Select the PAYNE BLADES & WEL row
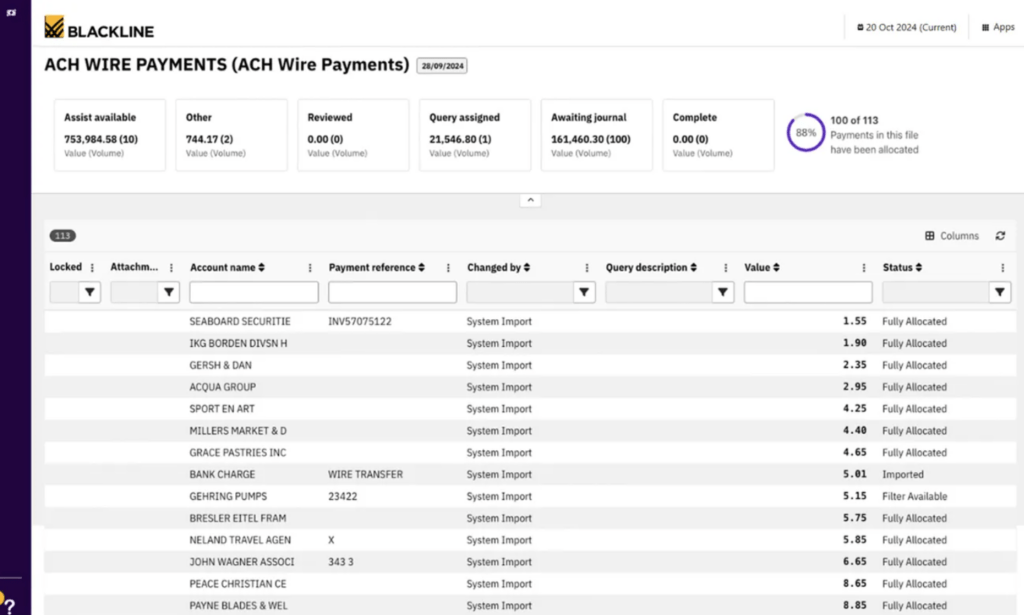Viewport: 1024px width, 615px height. (530, 606)
